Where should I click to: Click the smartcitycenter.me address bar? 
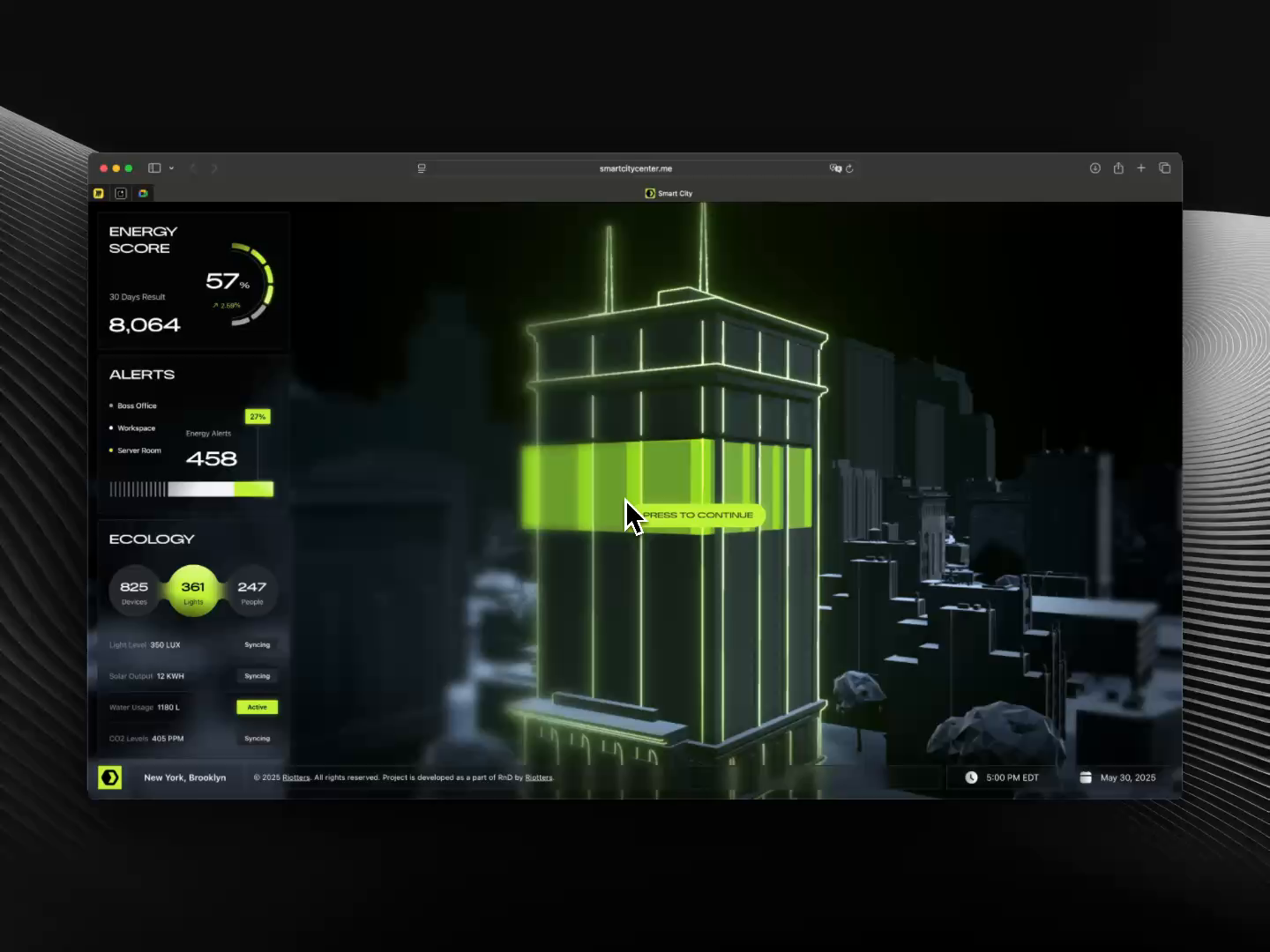635,167
